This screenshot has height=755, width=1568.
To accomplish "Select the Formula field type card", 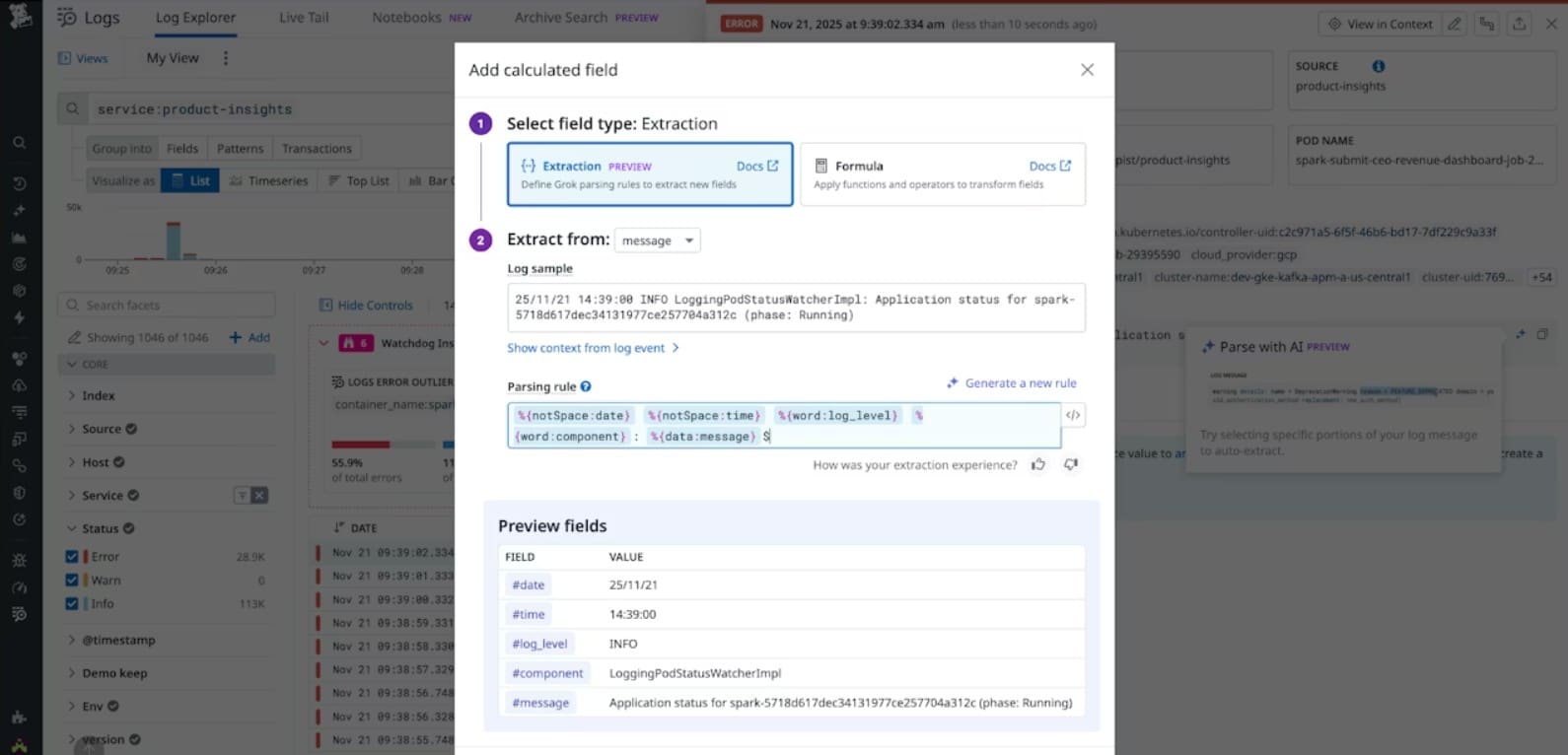I will tap(943, 174).
